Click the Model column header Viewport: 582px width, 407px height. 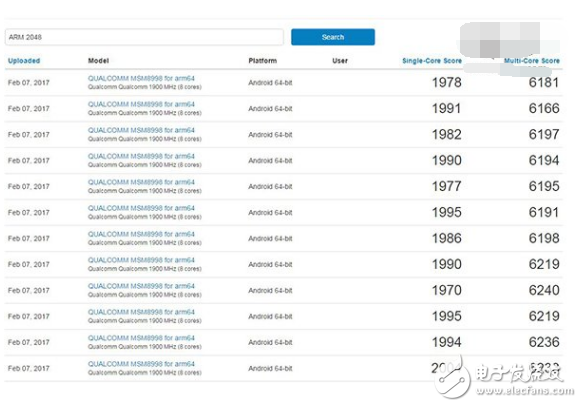[98, 61]
